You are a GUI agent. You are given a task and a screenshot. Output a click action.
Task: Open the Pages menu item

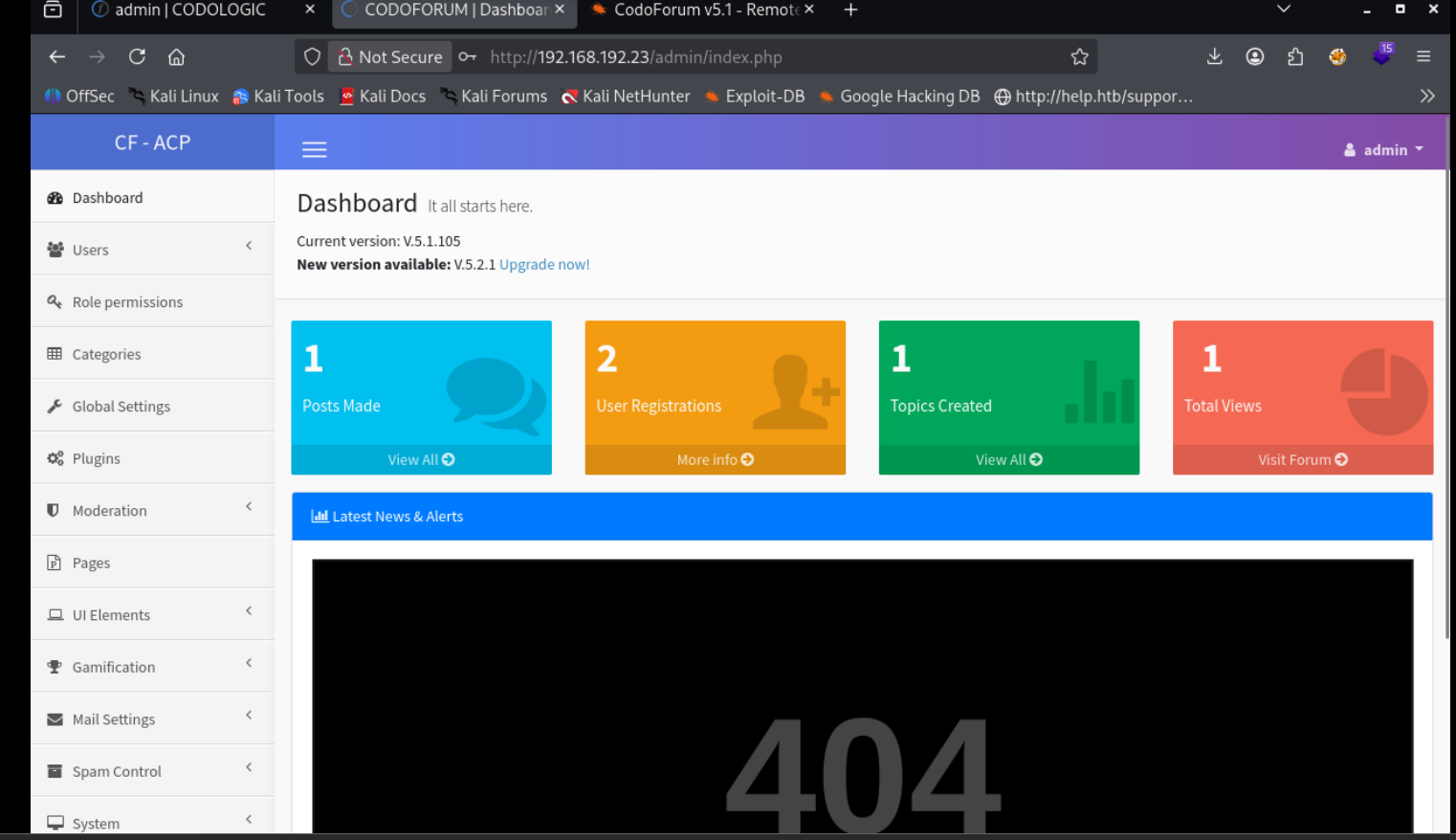pyautogui.click(x=91, y=564)
